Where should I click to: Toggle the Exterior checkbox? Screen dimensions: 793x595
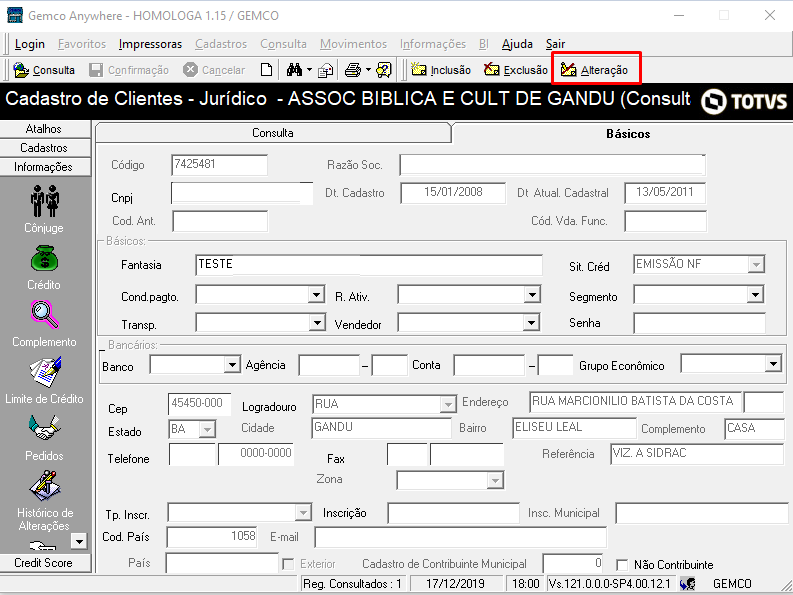(x=288, y=564)
